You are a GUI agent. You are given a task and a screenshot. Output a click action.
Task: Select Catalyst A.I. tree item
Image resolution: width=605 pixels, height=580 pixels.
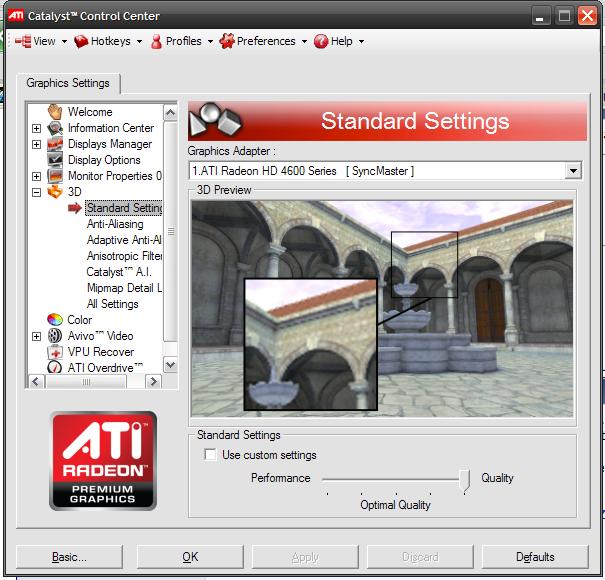(118, 272)
